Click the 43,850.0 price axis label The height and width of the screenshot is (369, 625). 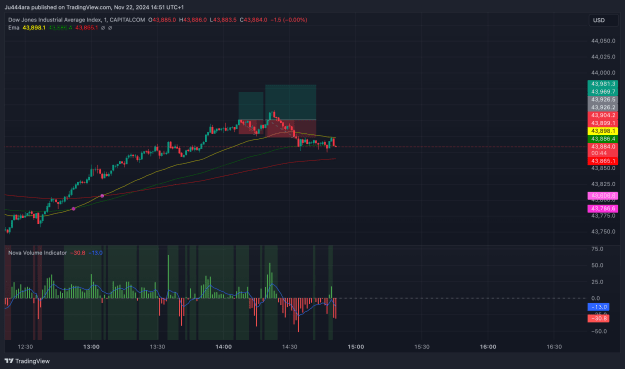(603, 168)
